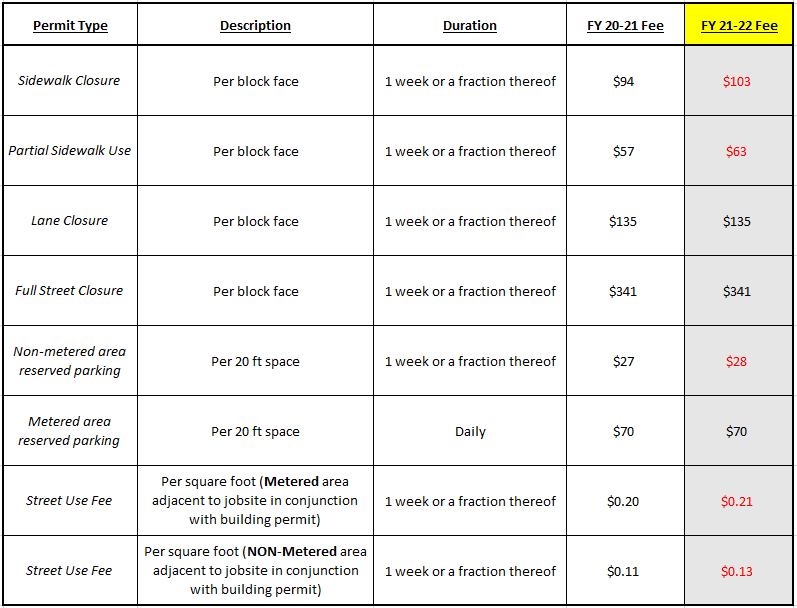Click the Description column header

pyautogui.click(x=255, y=26)
